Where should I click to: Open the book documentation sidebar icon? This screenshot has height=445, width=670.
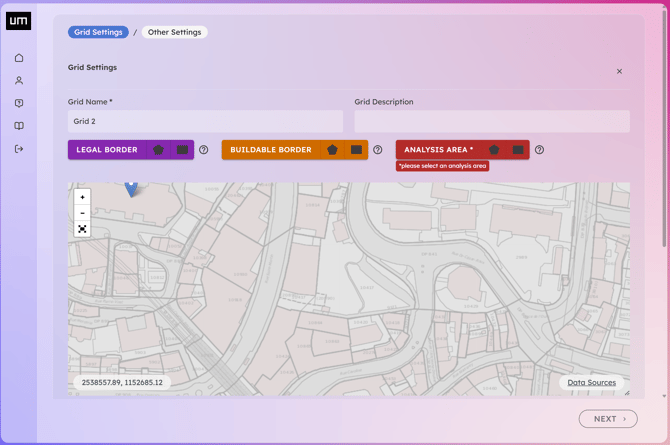coord(19,126)
